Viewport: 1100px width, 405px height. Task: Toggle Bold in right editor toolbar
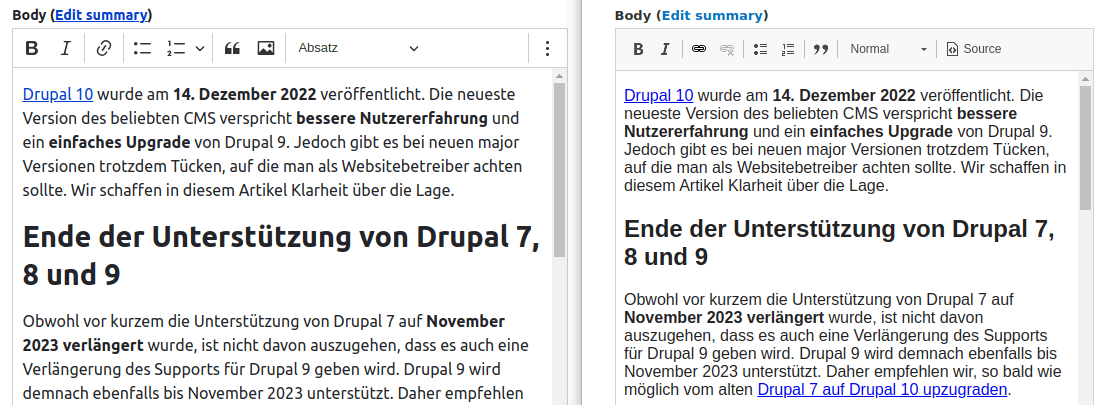[x=638, y=49]
